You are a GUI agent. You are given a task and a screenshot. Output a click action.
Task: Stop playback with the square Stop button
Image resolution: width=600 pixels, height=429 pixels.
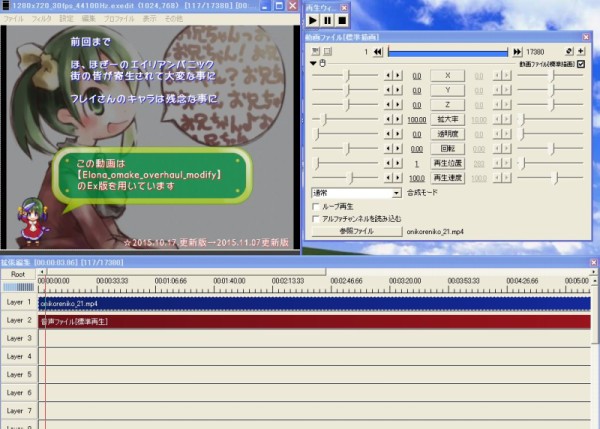(x=342, y=20)
